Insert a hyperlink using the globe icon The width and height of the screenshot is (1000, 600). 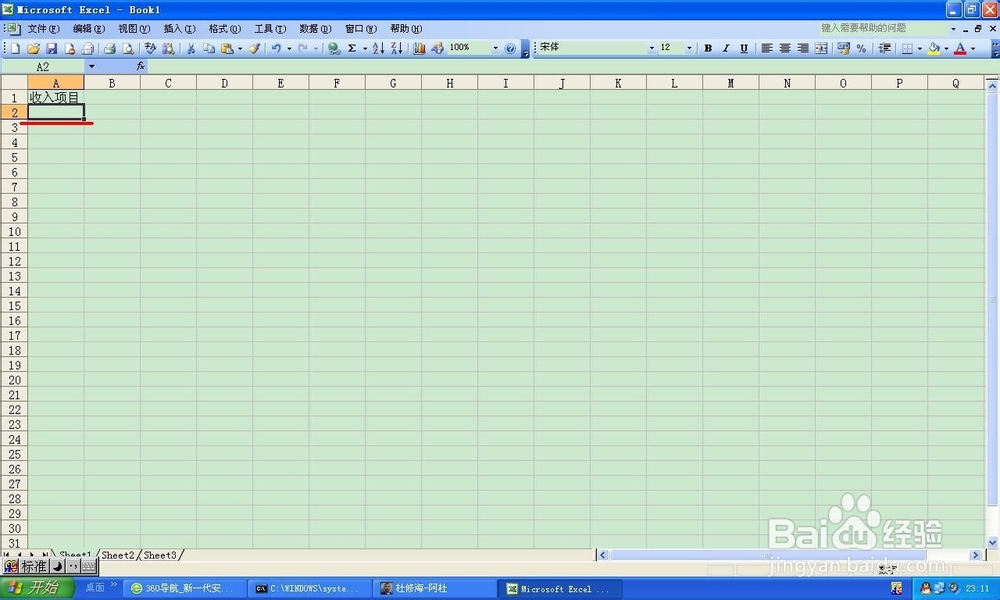[334, 48]
